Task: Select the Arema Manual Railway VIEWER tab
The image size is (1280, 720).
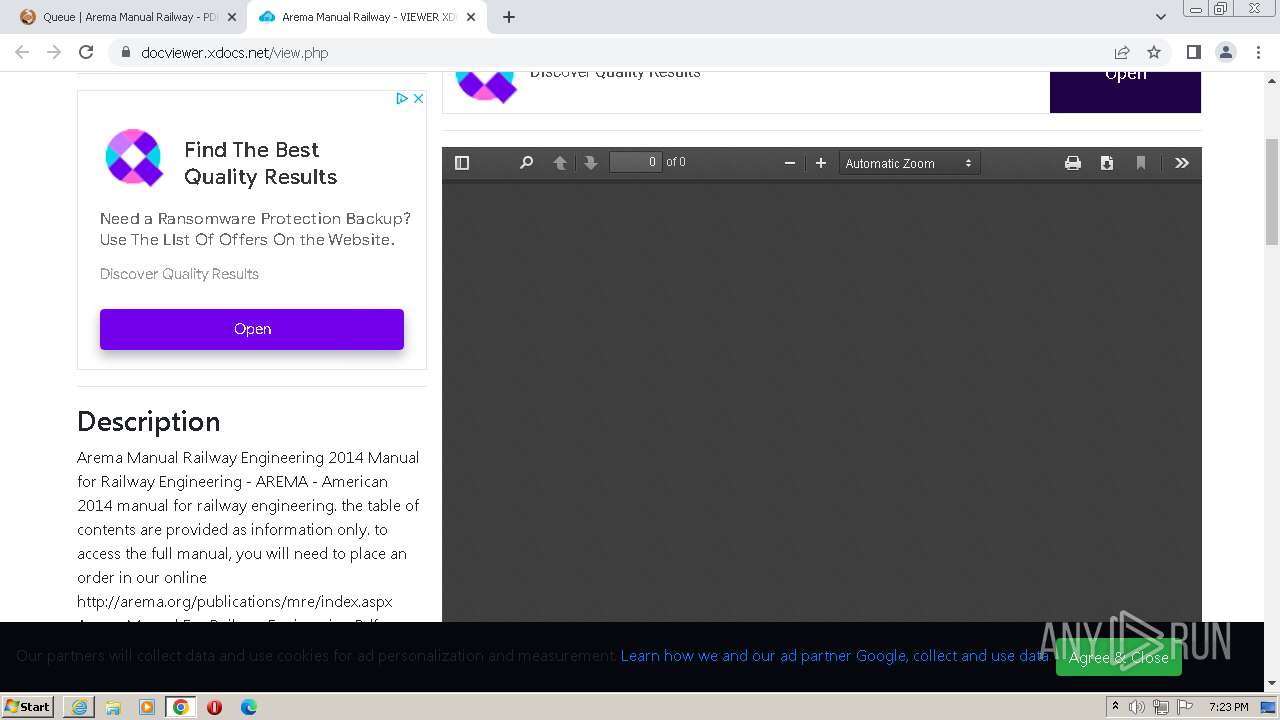Action: click(x=368, y=17)
